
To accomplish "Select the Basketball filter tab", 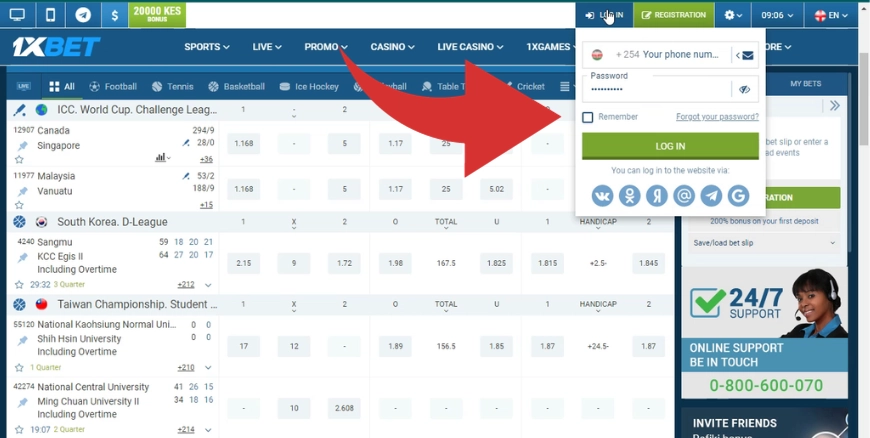I will click(236, 87).
